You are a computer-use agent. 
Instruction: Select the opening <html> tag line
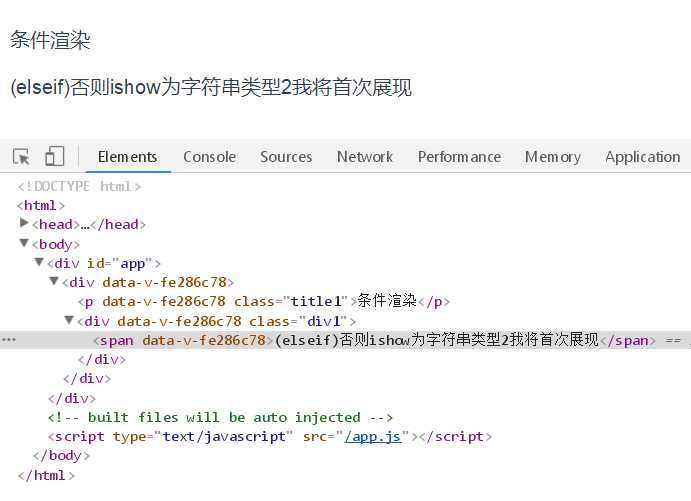click(x=41, y=205)
